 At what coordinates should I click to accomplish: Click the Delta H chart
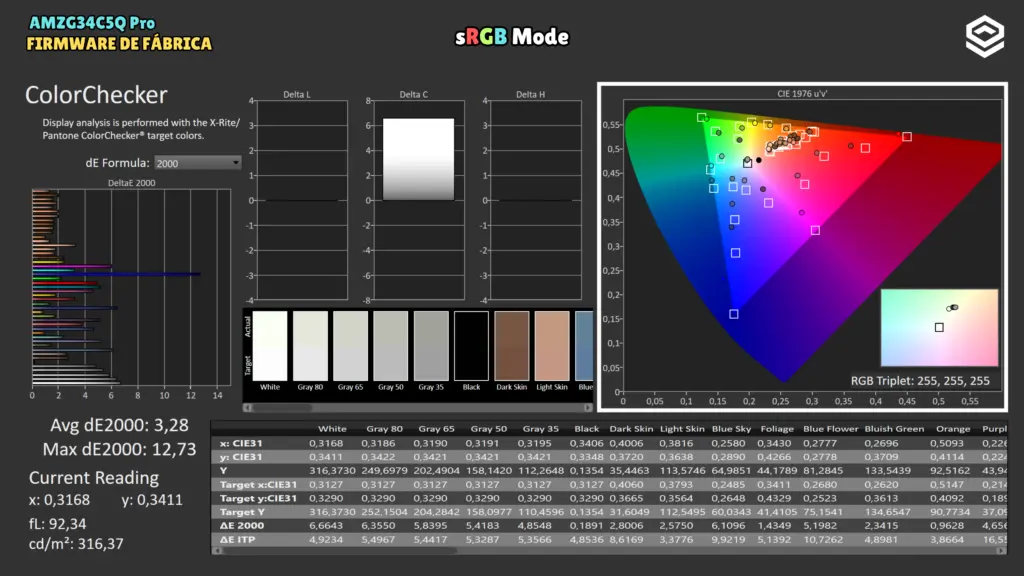click(x=536, y=200)
